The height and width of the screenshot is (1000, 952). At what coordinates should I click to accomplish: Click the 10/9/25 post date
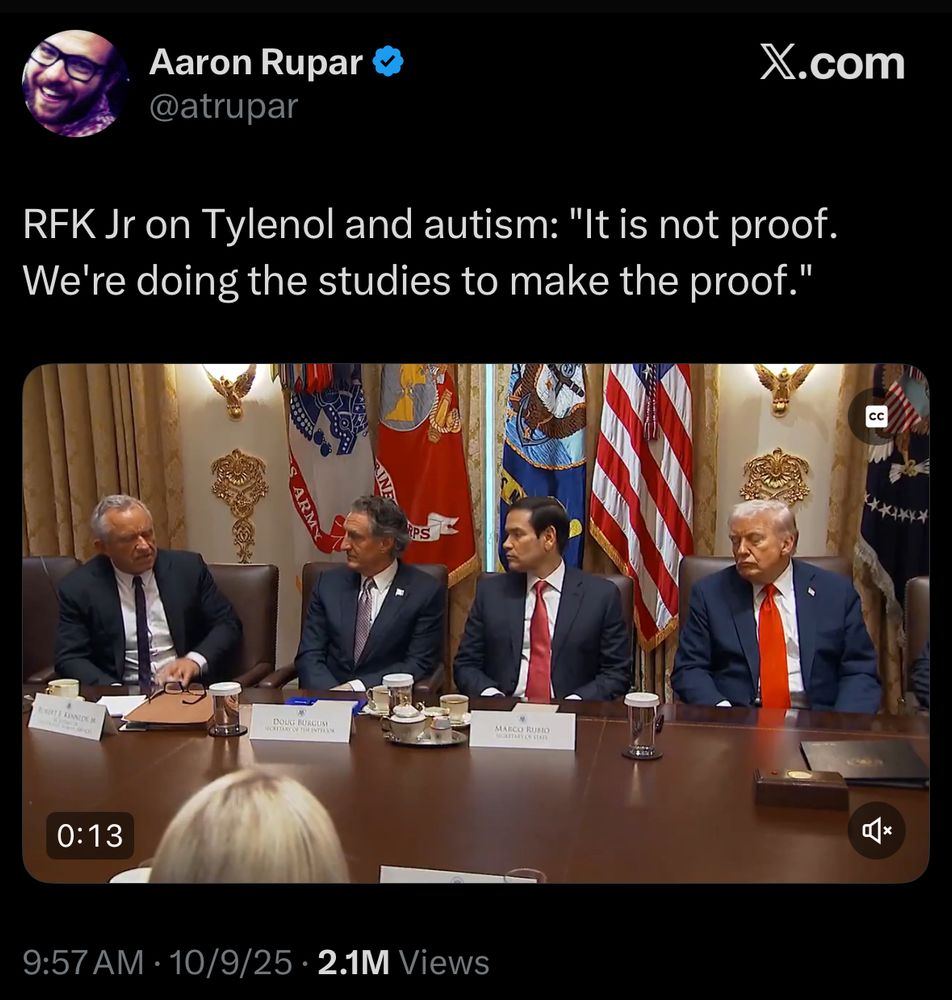click(230, 962)
